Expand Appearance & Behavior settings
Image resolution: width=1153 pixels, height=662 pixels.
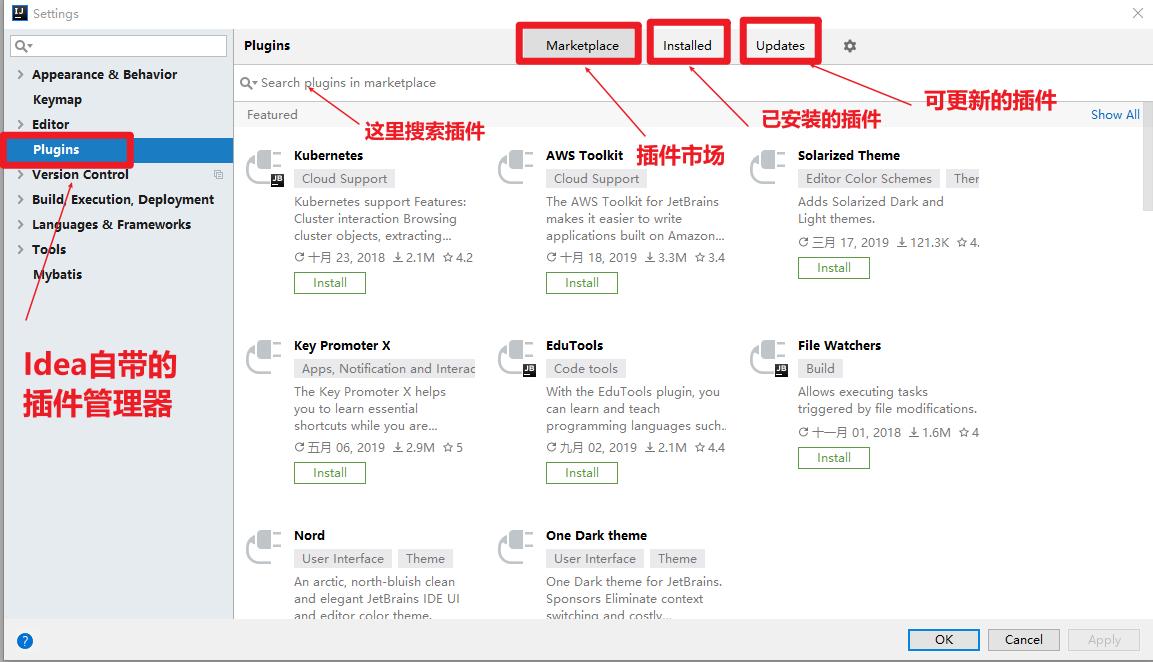tap(21, 74)
